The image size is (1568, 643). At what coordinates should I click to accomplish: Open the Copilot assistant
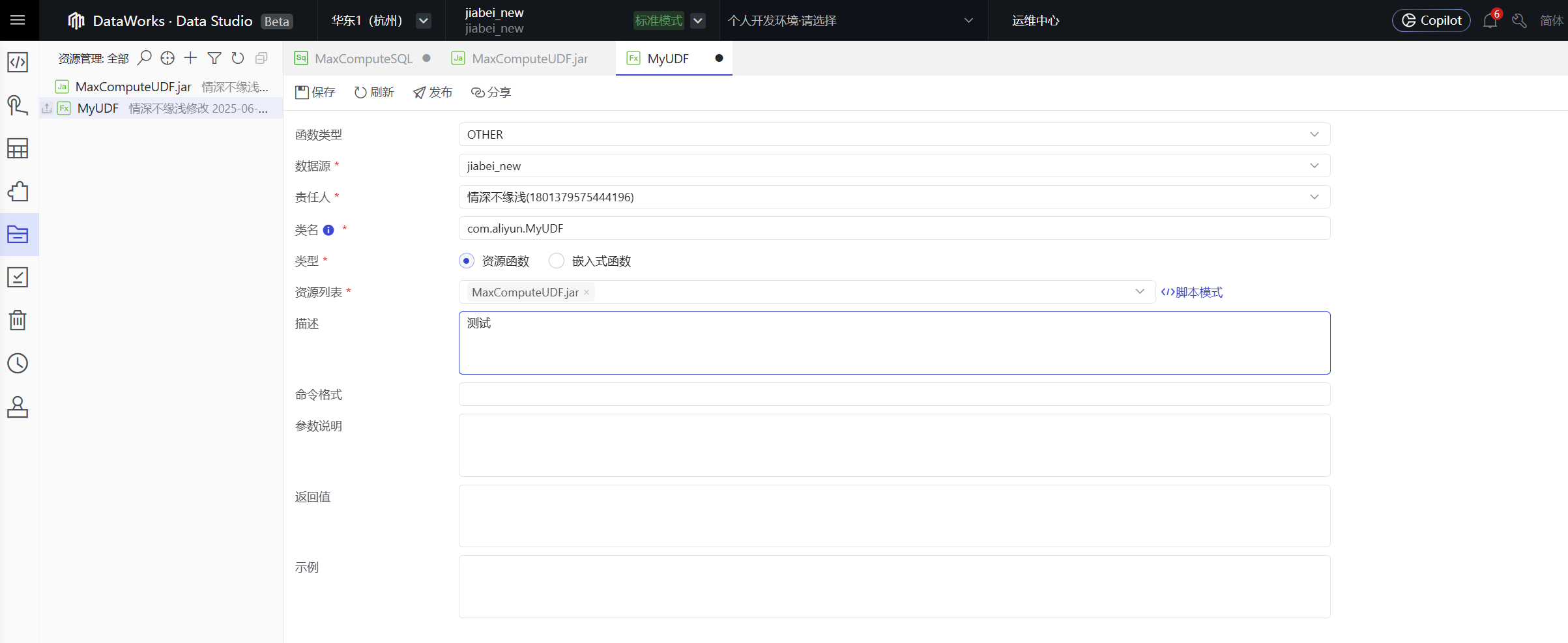[x=1431, y=20]
